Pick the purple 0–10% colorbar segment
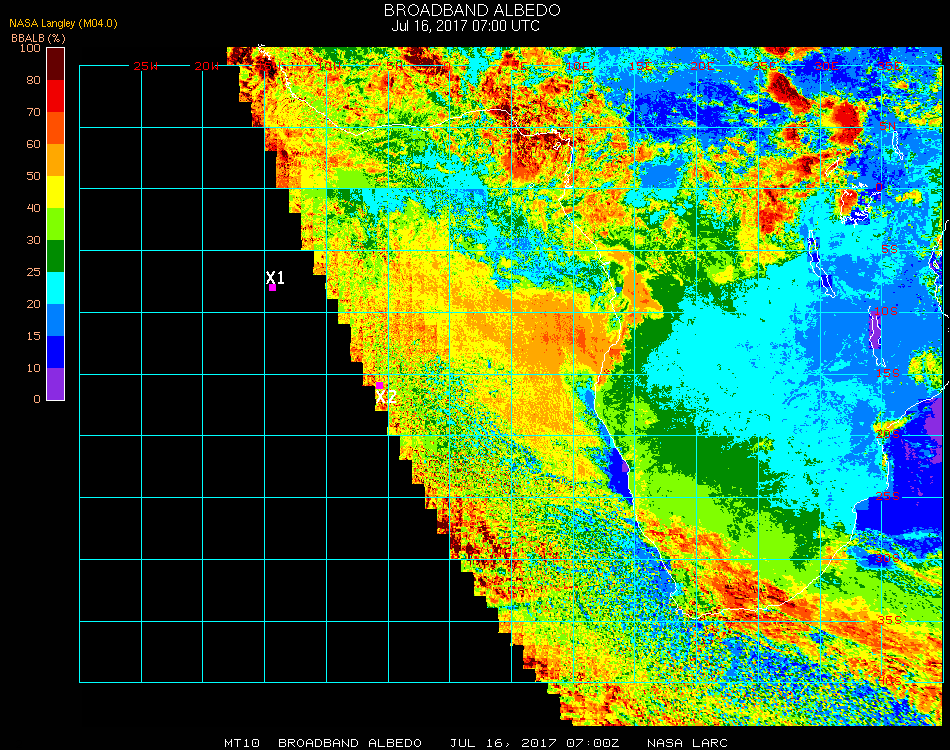Screen dimensions: 950x750 [56, 384]
